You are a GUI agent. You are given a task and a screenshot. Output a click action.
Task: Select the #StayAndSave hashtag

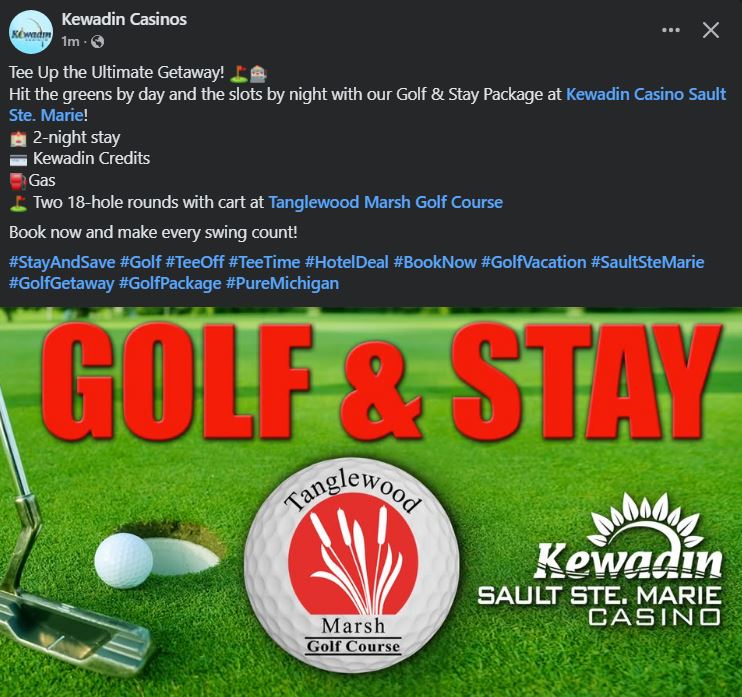coord(62,263)
